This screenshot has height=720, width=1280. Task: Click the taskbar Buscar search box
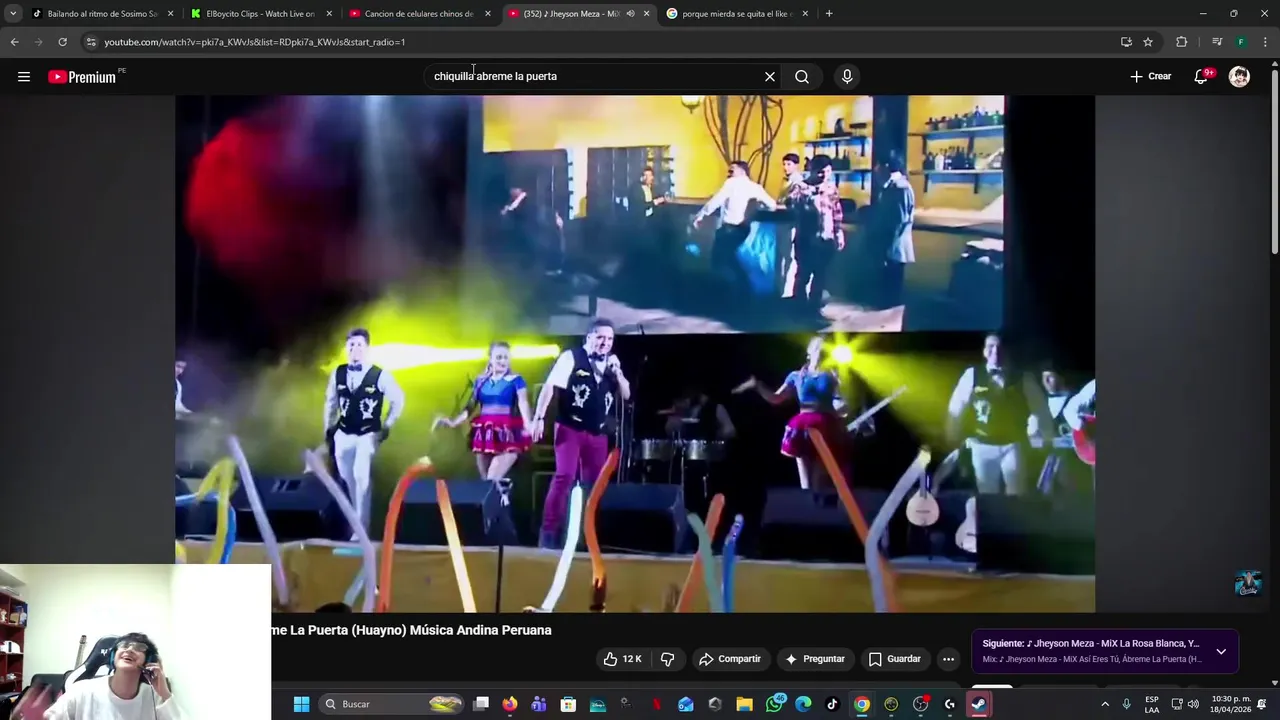pyautogui.click(x=393, y=704)
